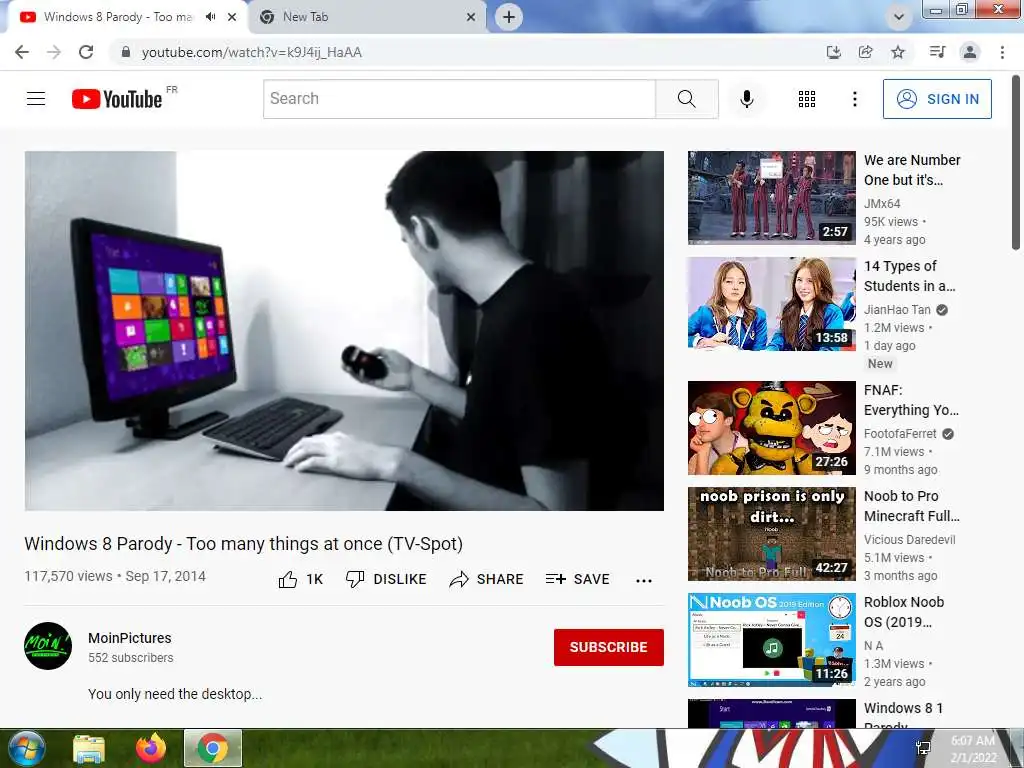Switch to the New Tab tab

[367, 17]
